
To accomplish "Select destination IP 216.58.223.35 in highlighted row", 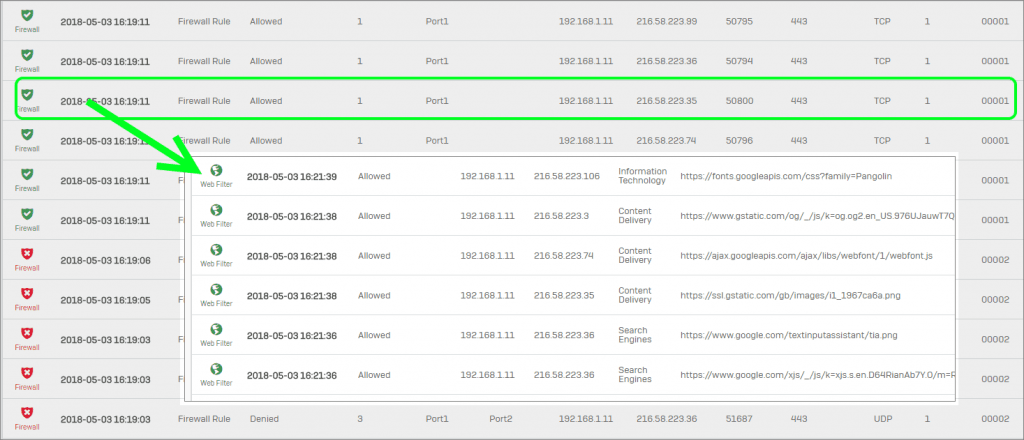I will pyautogui.click(x=667, y=101).
